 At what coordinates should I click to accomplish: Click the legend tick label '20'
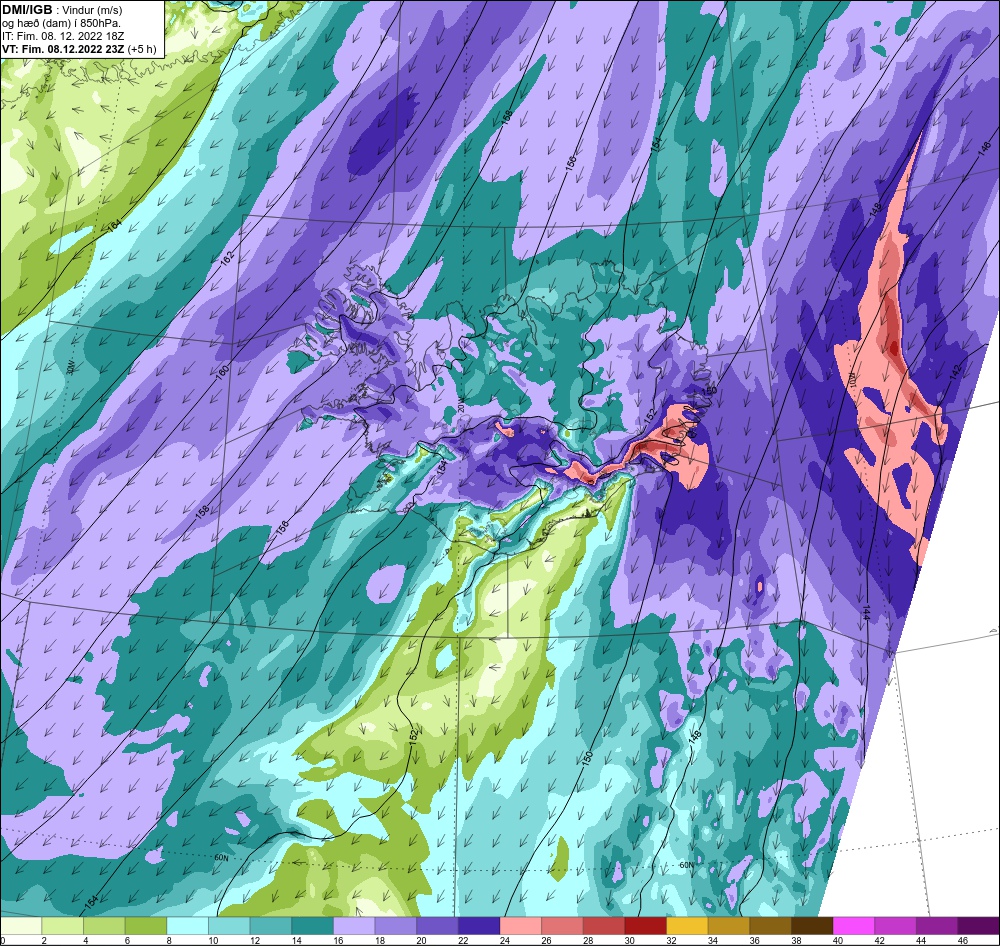point(422,940)
